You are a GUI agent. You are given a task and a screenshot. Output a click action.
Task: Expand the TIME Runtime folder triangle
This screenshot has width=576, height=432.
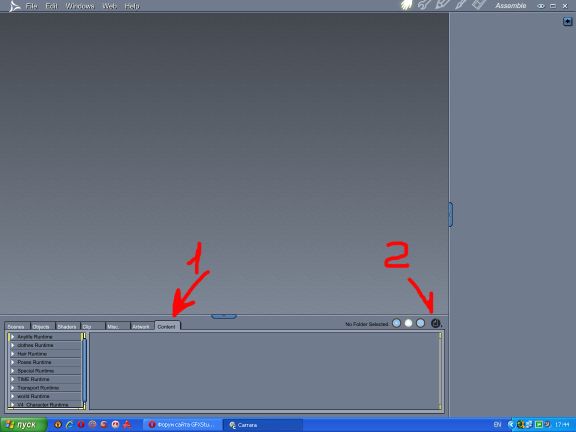pos(13,379)
